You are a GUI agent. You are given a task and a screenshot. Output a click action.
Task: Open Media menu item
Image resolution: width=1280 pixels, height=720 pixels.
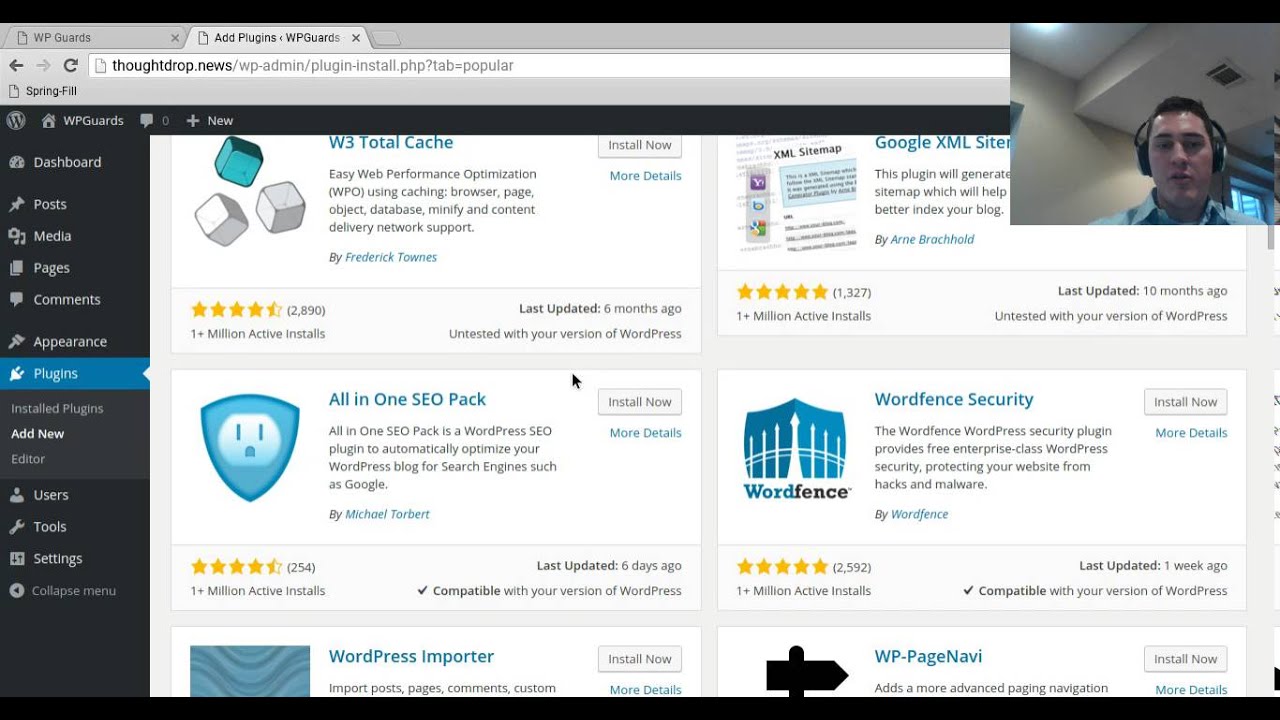tap(75, 236)
